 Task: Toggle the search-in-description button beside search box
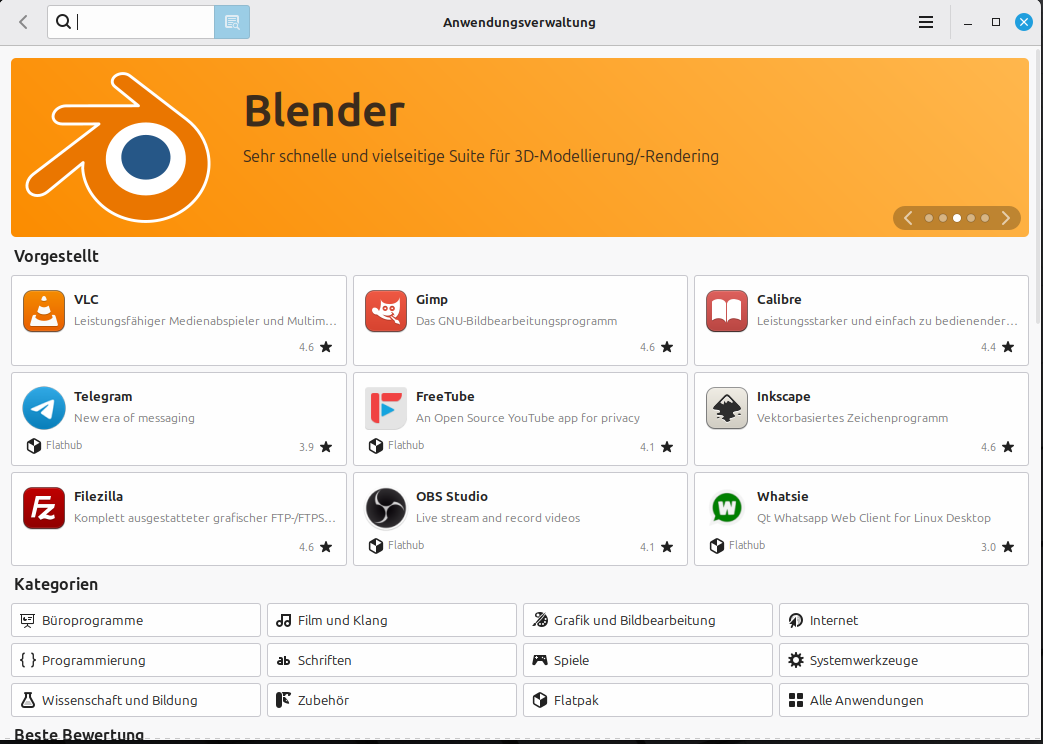[x=232, y=22]
